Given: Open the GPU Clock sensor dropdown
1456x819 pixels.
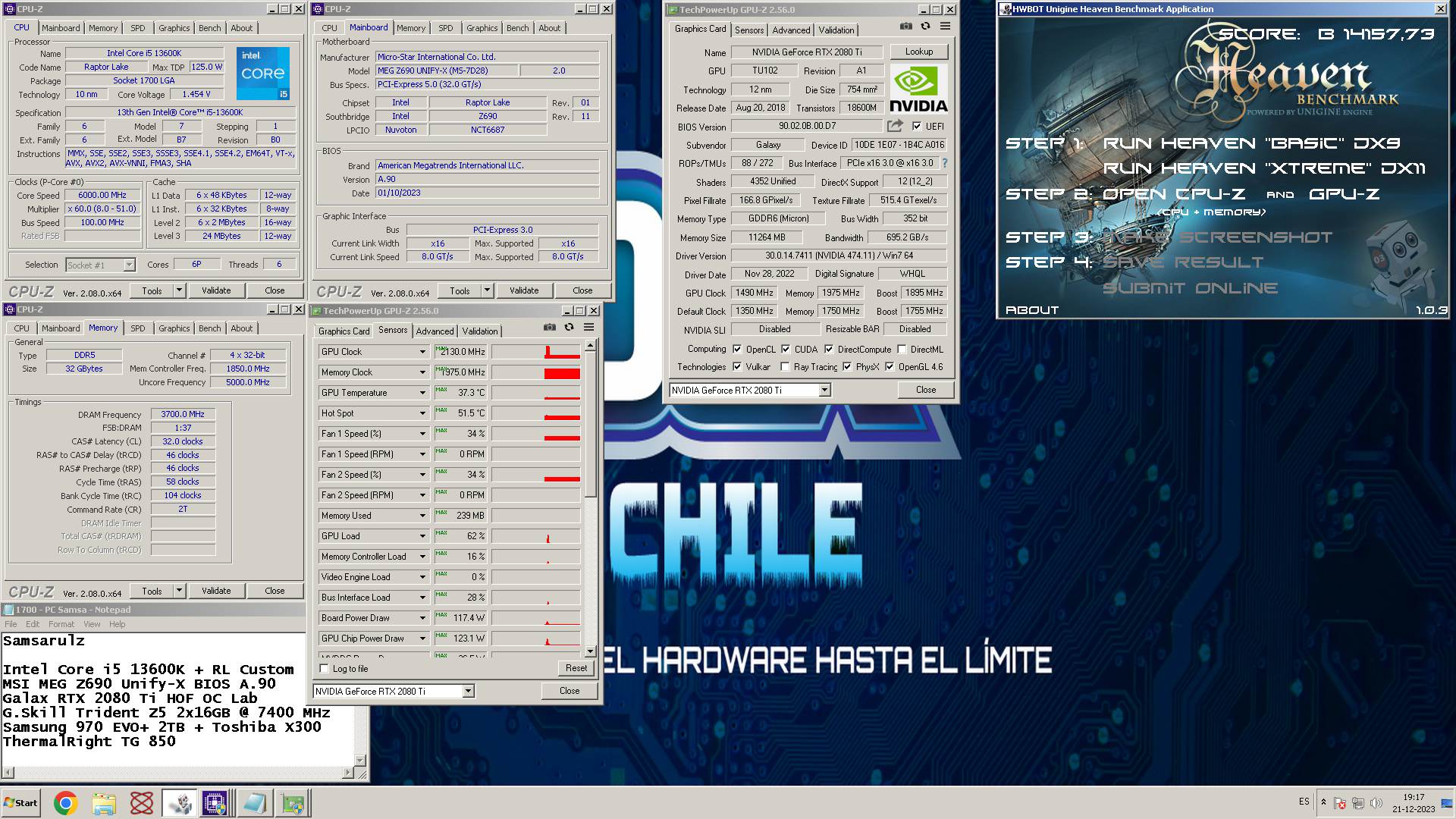Looking at the screenshot, I should click(422, 352).
